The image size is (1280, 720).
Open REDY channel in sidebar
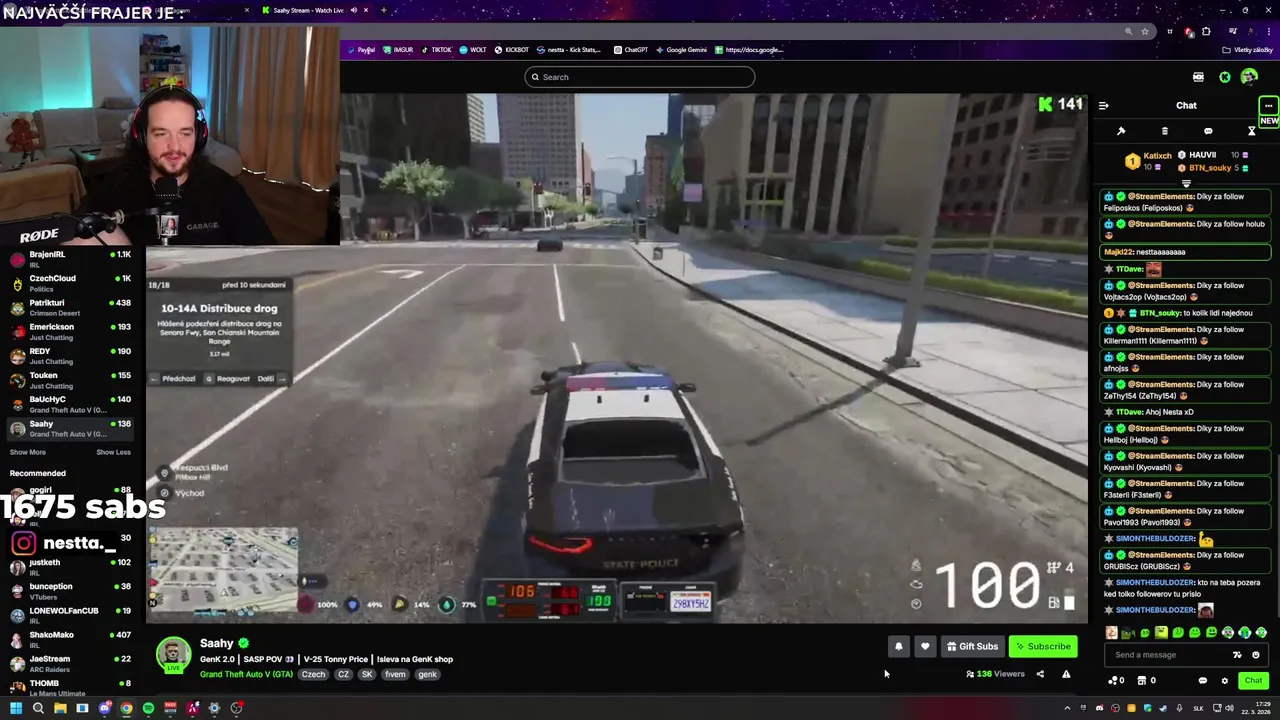pyautogui.click(x=68, y=356)
